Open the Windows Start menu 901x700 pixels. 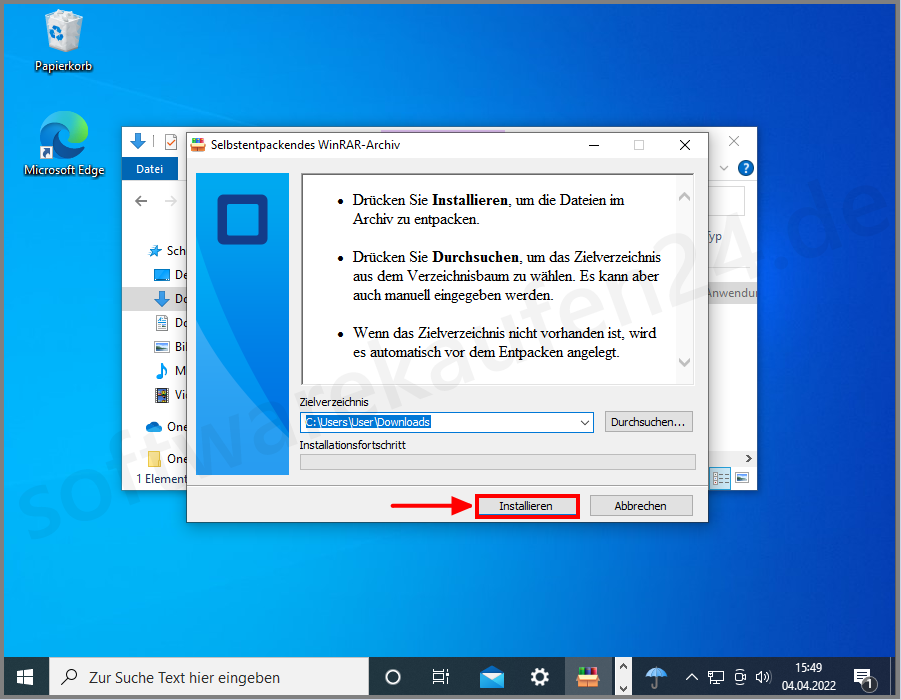25,678
